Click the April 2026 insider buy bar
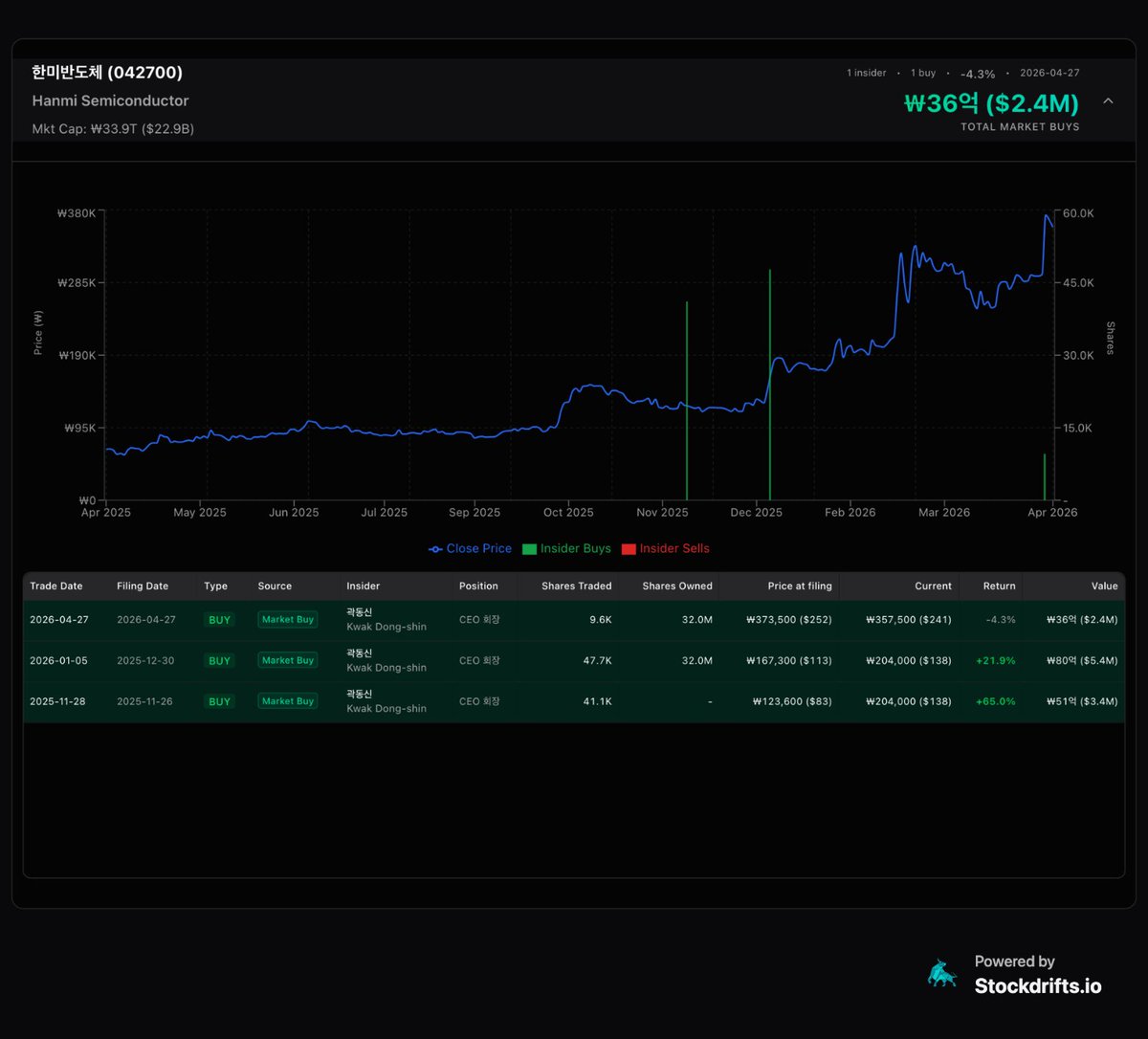 tap(1045, 477)
